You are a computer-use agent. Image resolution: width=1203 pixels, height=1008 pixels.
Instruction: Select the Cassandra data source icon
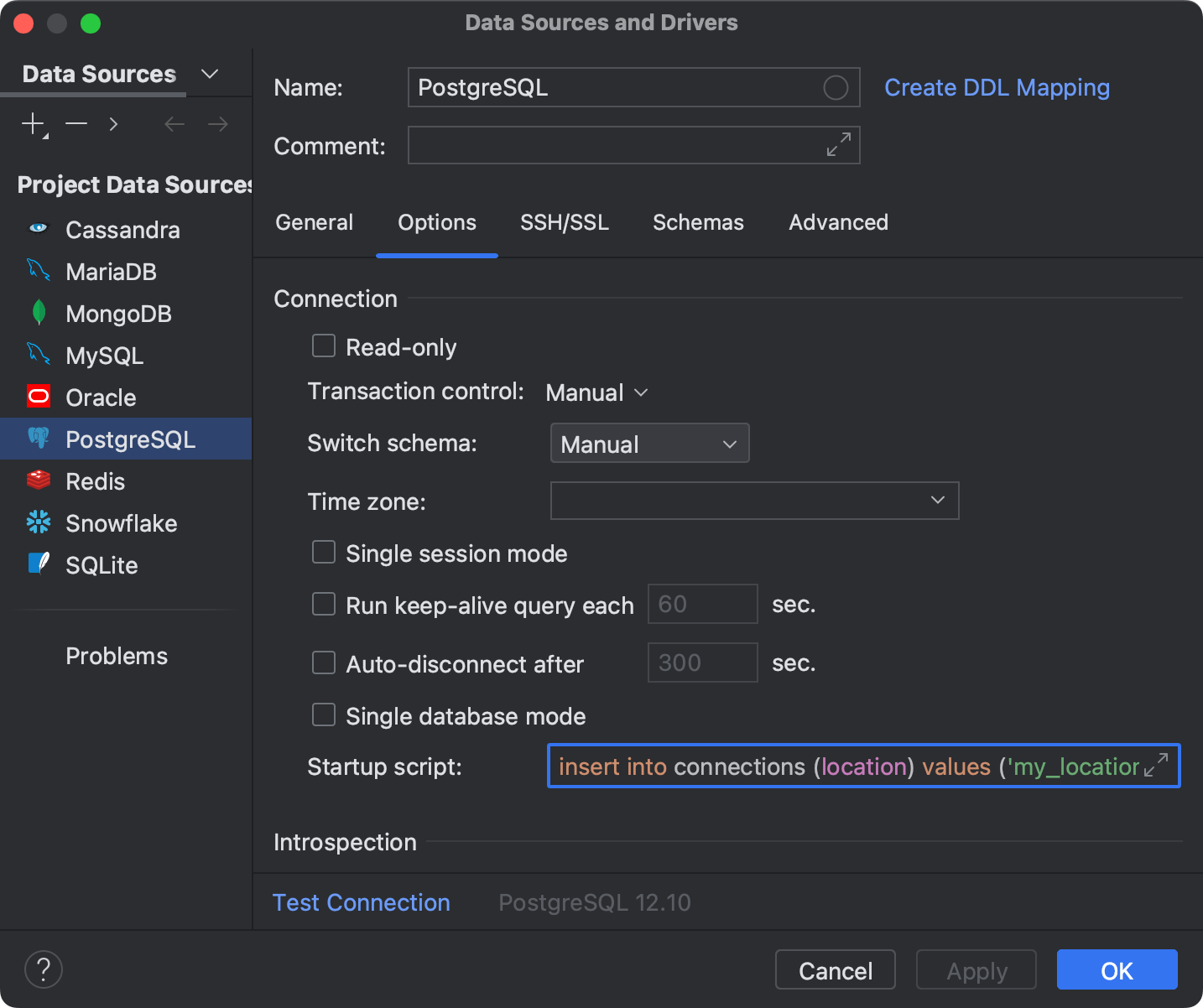tap(38, 228)
